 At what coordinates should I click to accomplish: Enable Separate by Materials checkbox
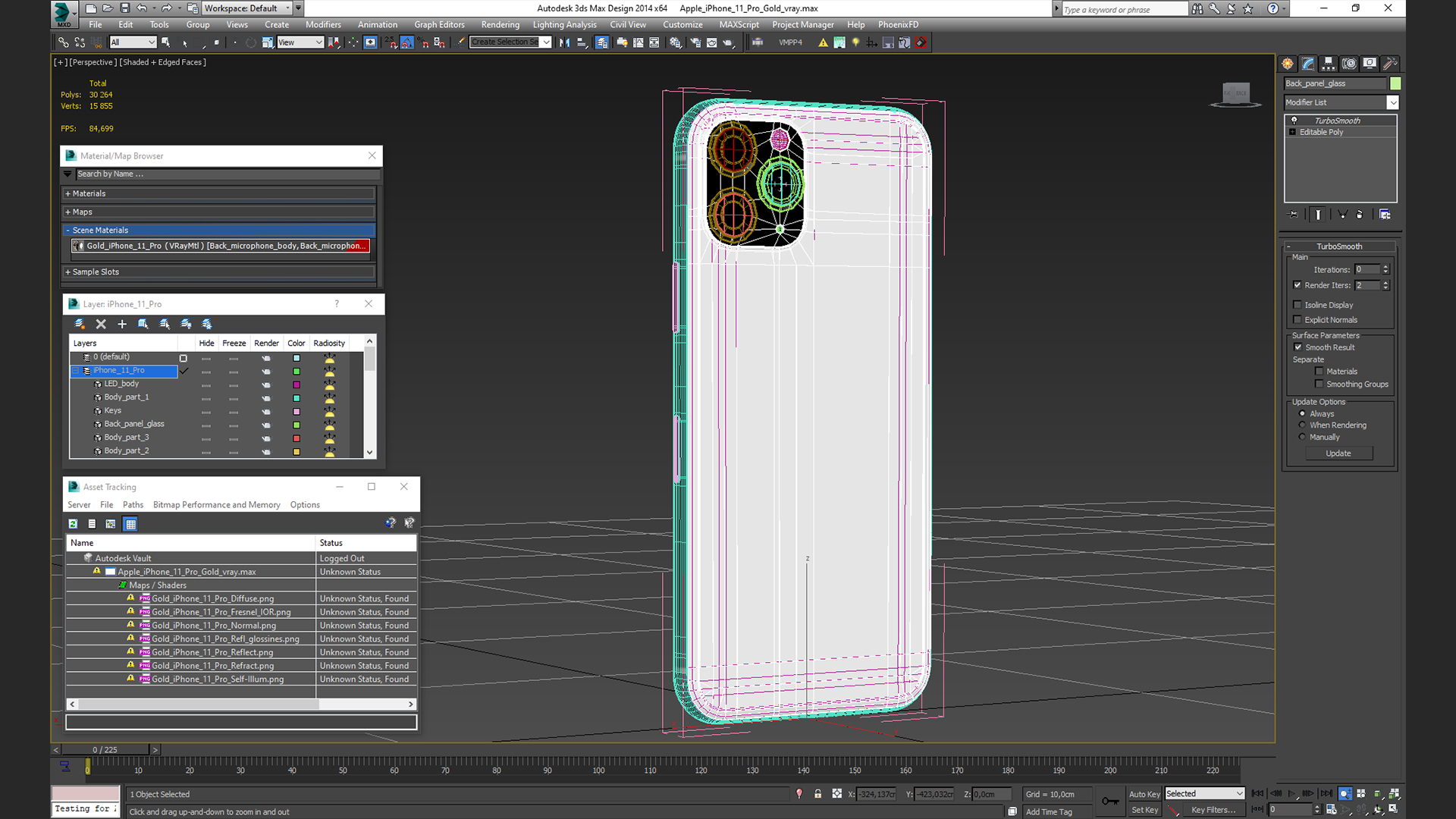(1319, 372)
